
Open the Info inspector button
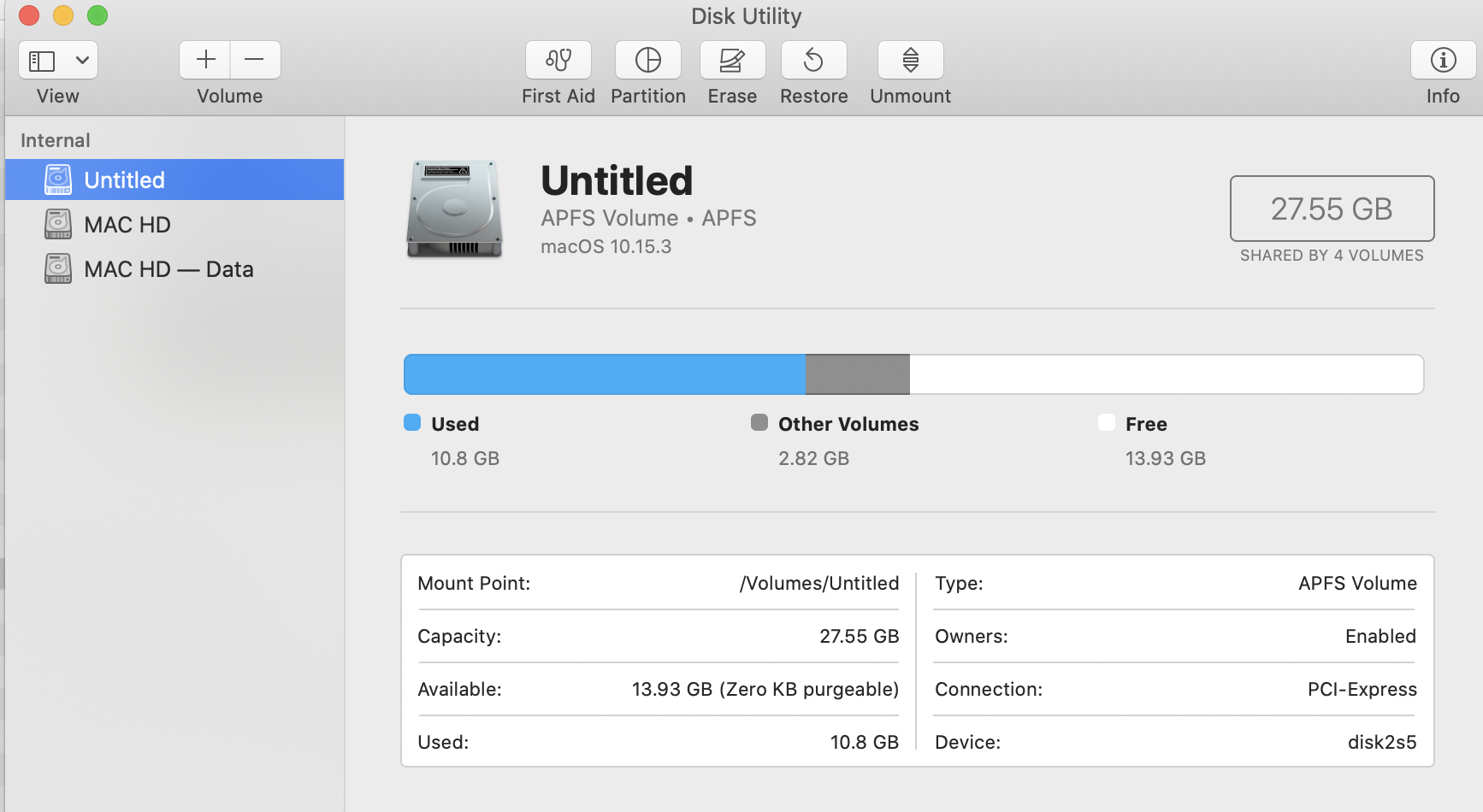pos(1444,60)
